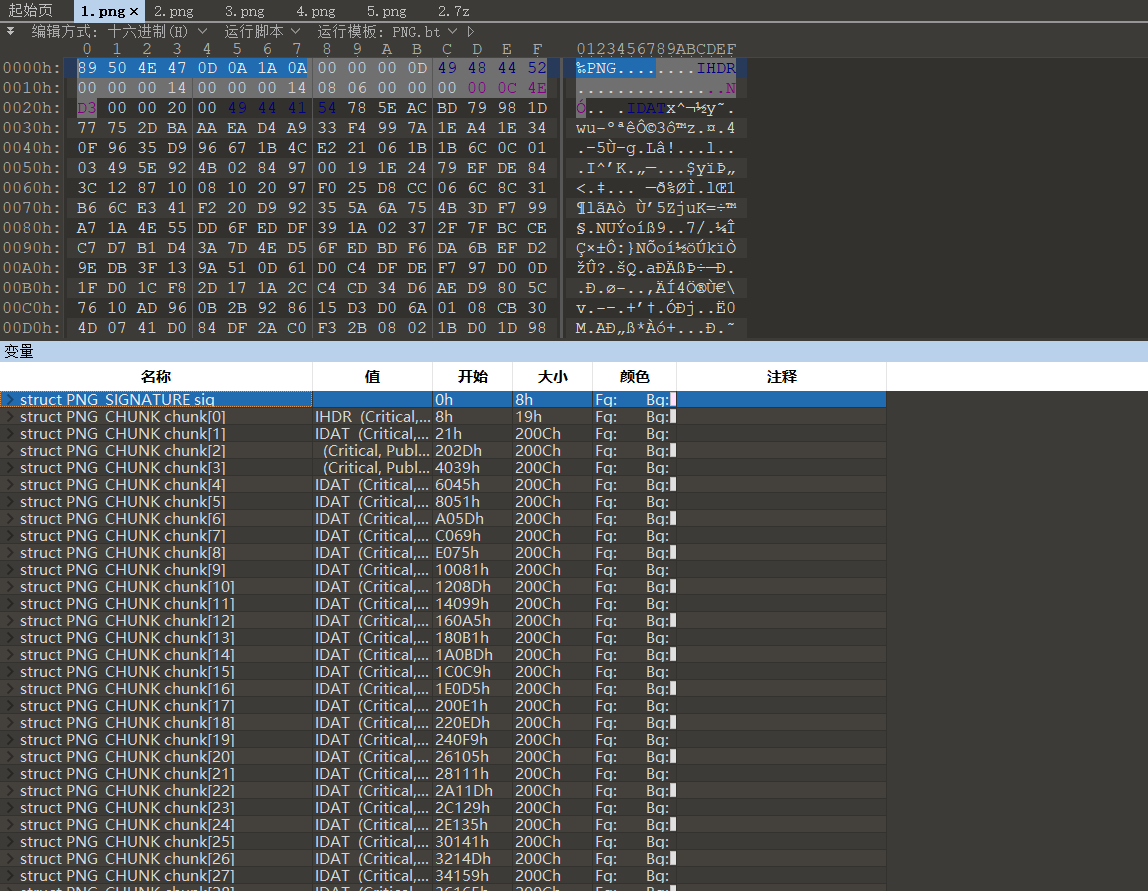Click the IHDR text in the ASCII pane
The height and width of the screenshot is (891, 1148).
pos(717,68)
